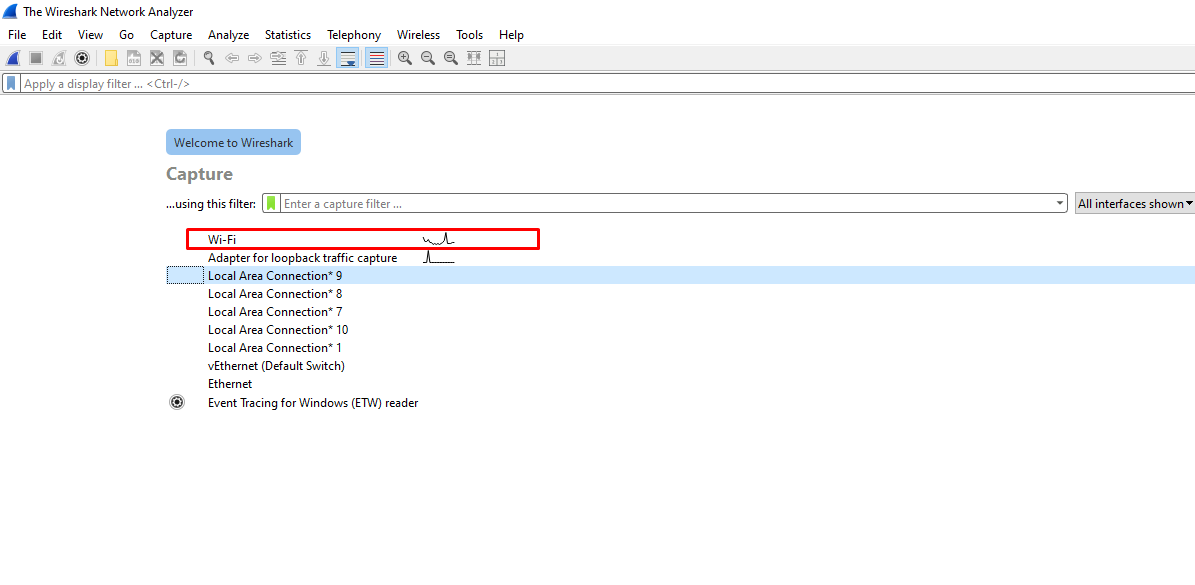This screenshot has height=585, width=1195.
Task: Select Local Area Connection* 1
Action: click(x=275, y=347)
